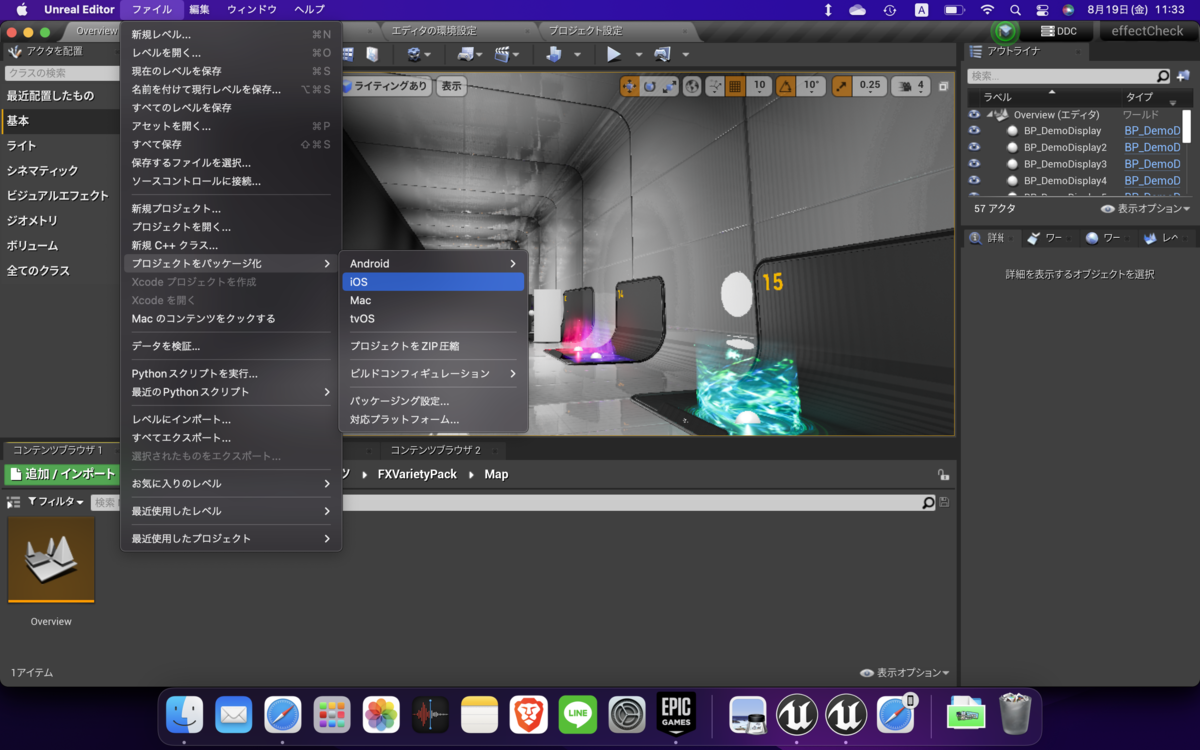
Task: Toggle visibility of BP_DemoDisplay4
Action: pyautogui.click(x=974, y=180)
